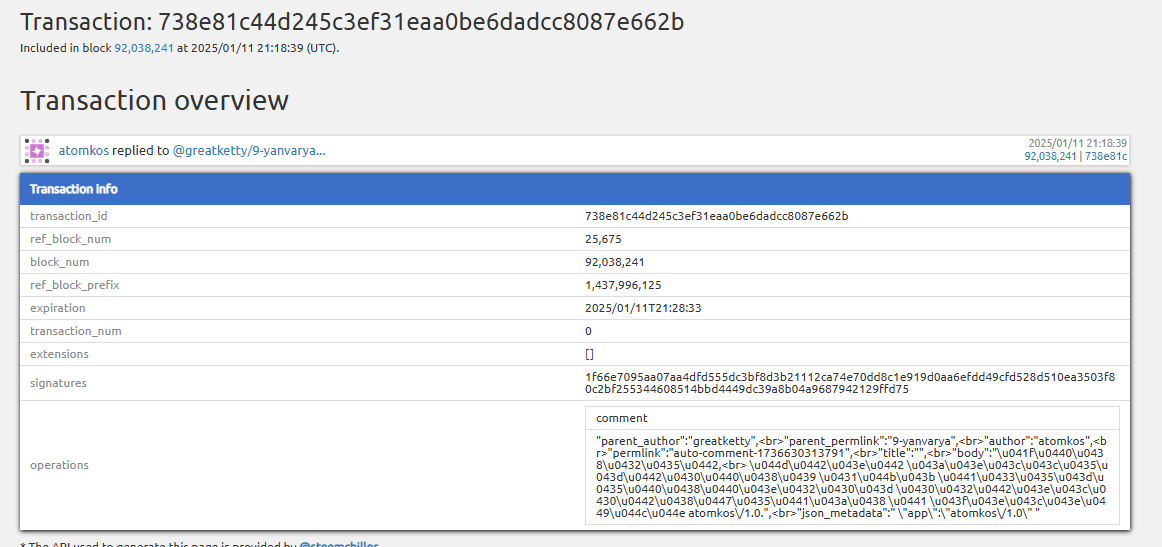Click the extensions empty brackets value

click(x=589, y=354)
